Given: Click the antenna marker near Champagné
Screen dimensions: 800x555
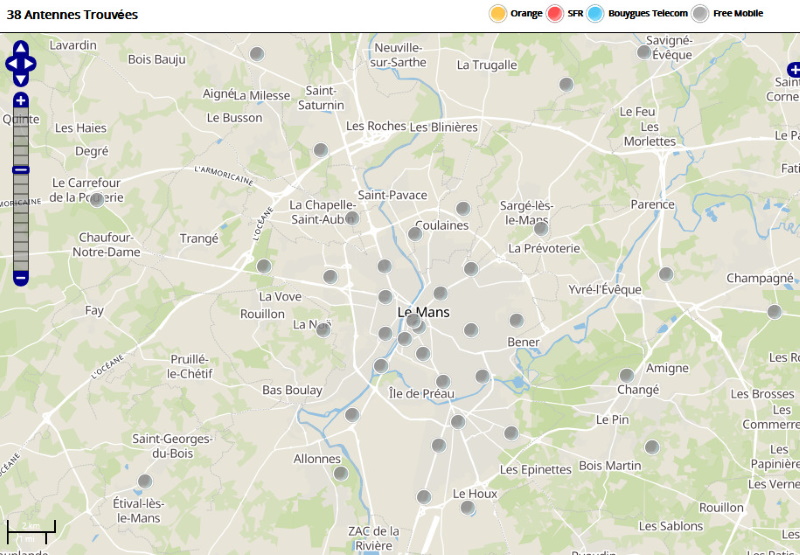Looking at the screenshot, I should point(774,312).
